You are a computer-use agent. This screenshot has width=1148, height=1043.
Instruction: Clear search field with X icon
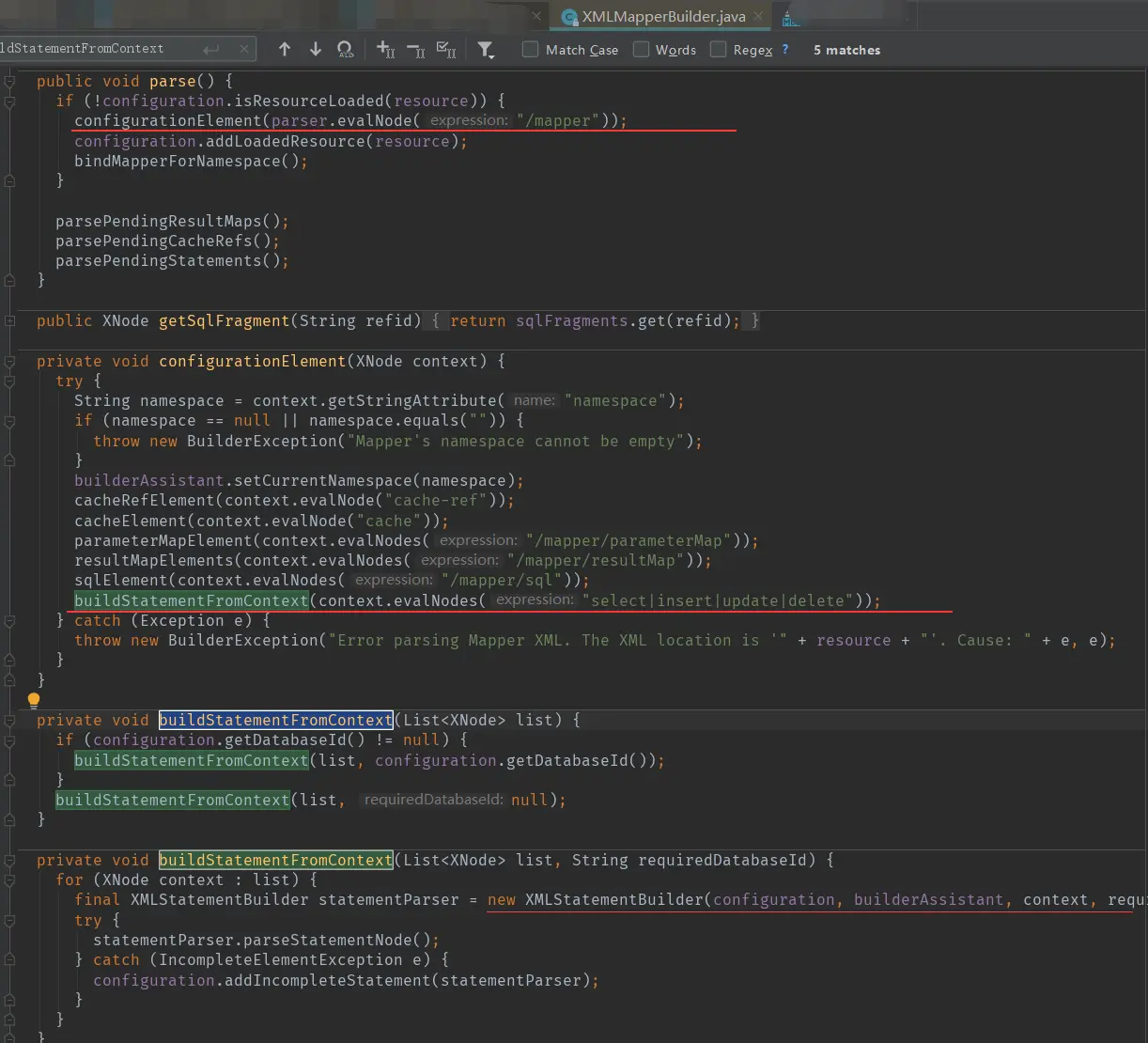coord(244,49)
